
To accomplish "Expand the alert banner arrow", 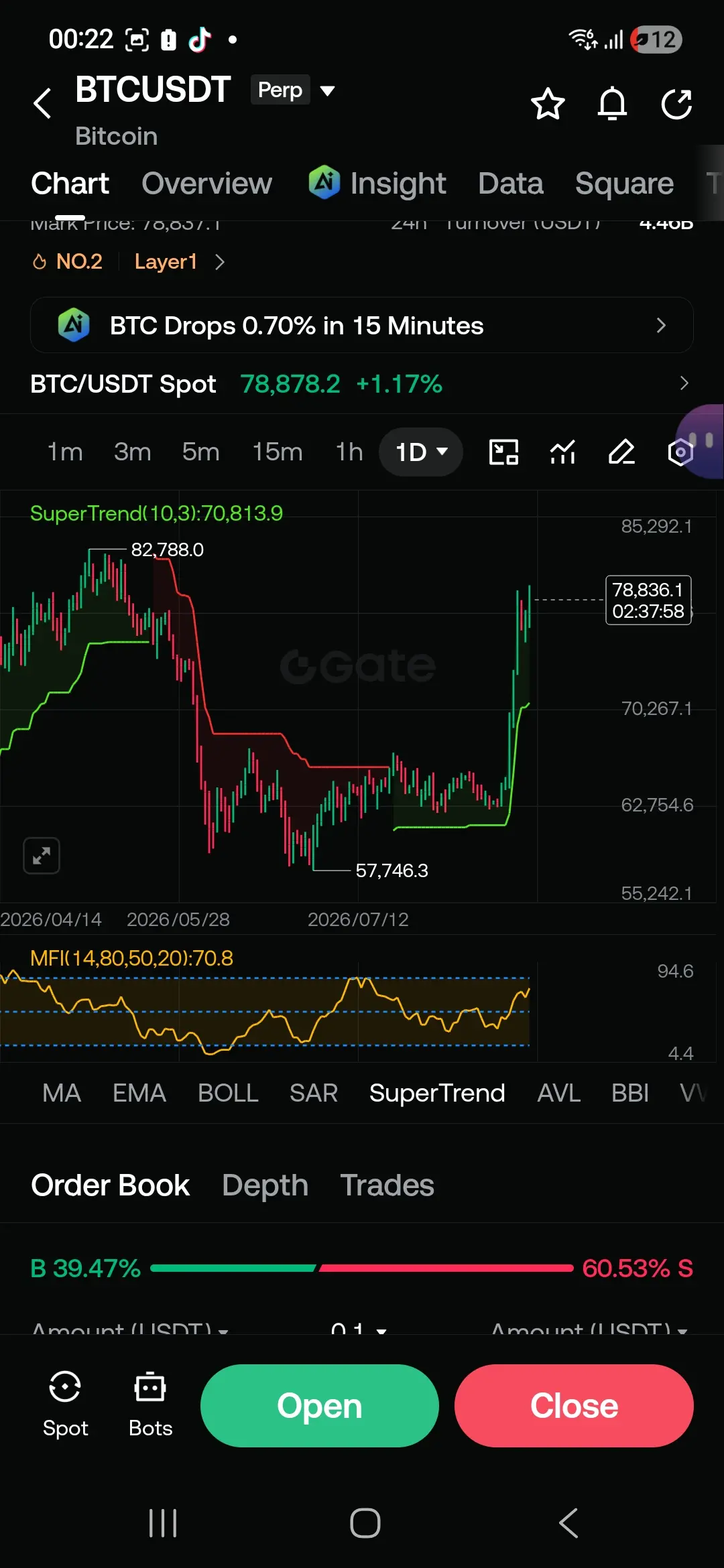I will (x=661, y=325).
